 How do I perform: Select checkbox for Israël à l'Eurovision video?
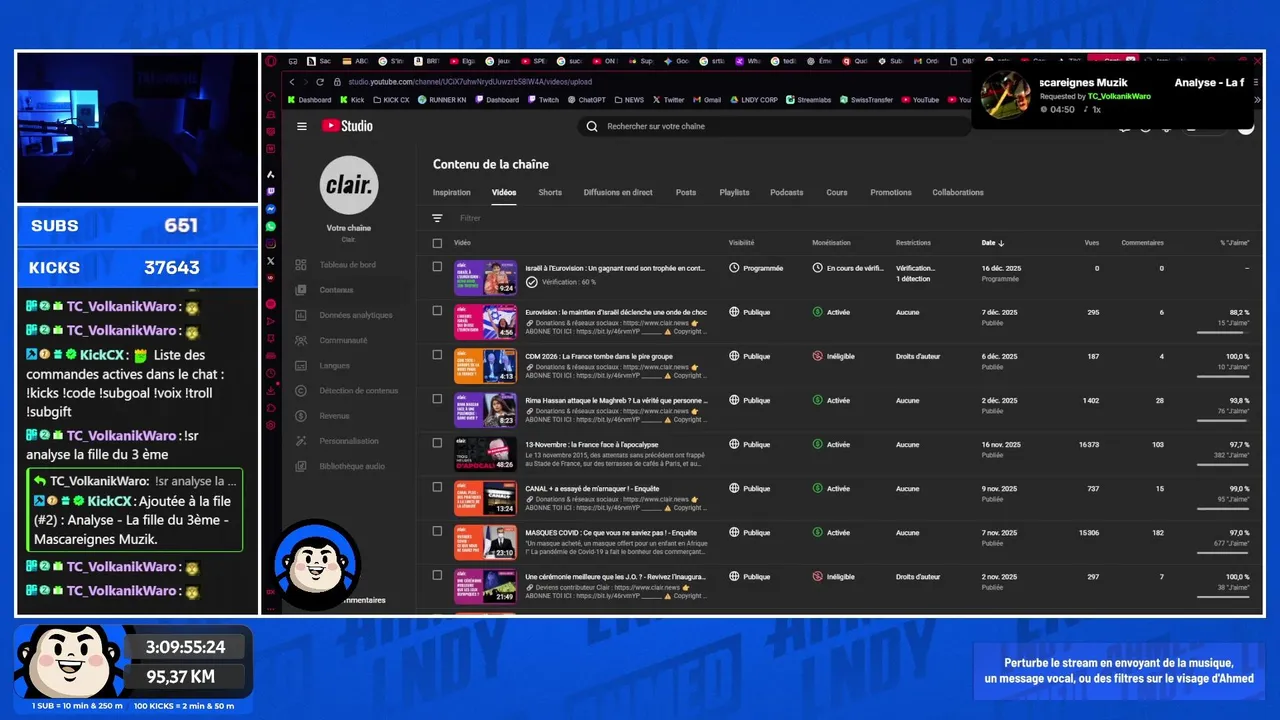437,267
